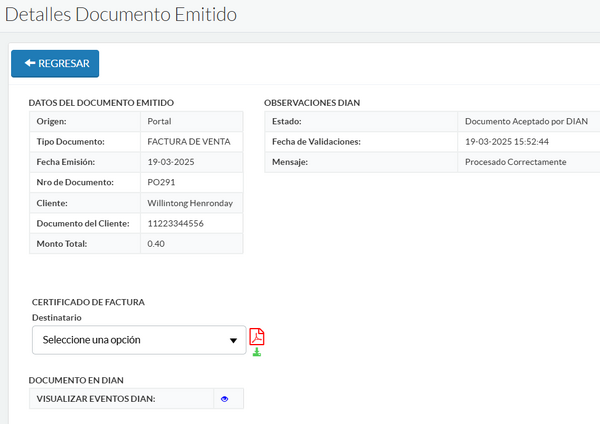This screenshot has width=600, height=424.
Task: Click the Detalles Documento Emitido page title
Action: [120, 16]
